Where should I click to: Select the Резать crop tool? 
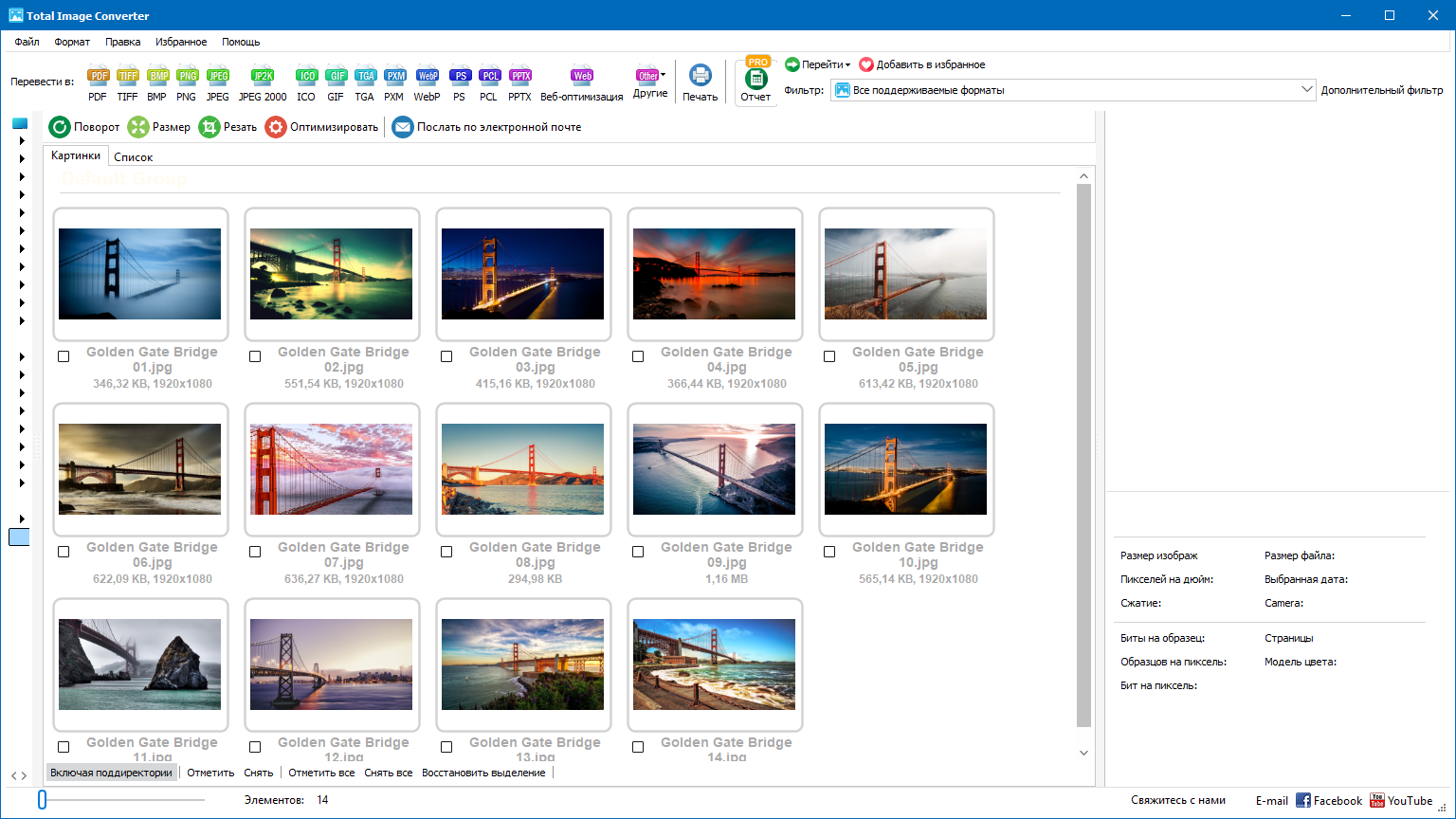point(209,127)
